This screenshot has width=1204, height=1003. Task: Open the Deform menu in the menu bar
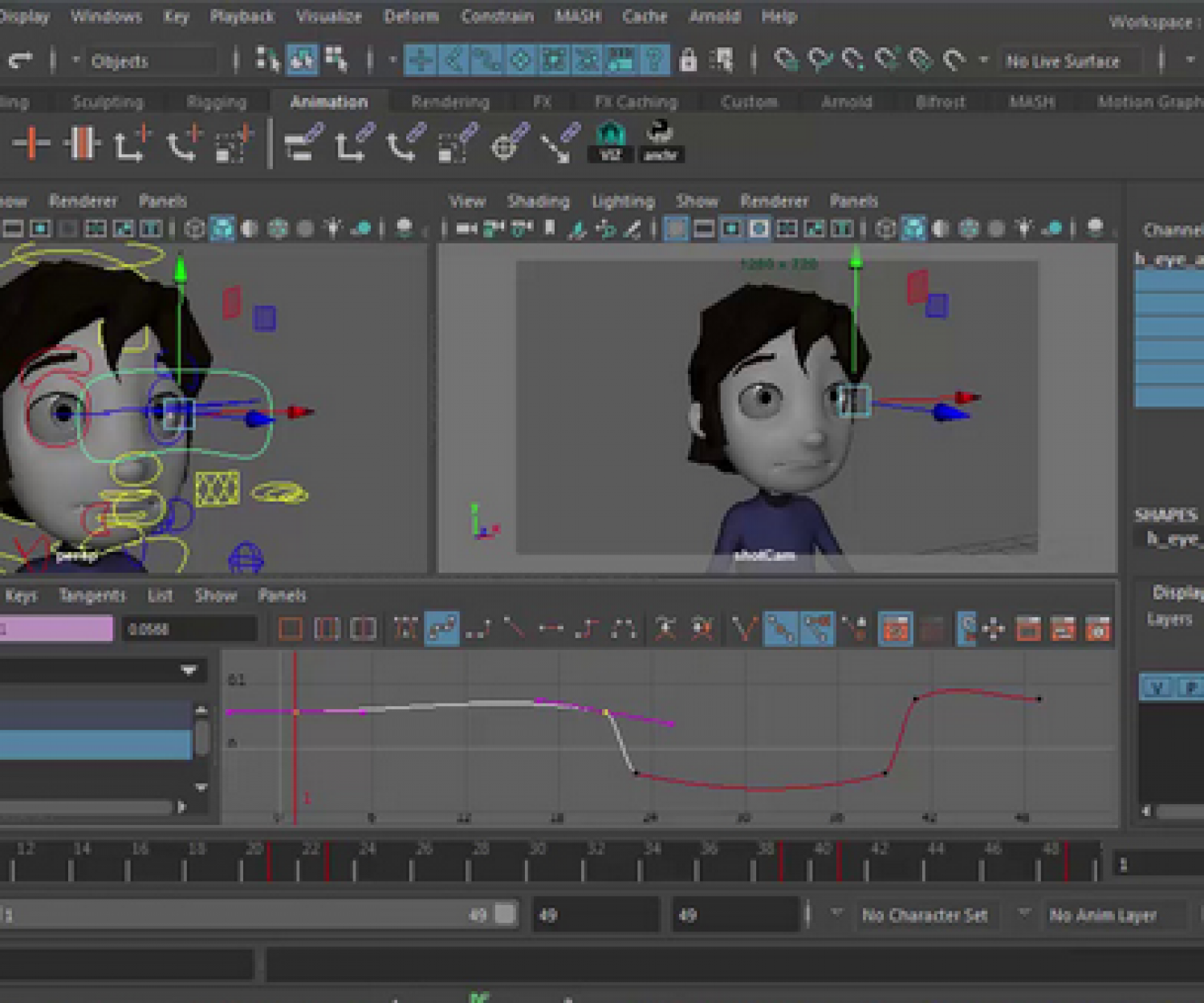(410, 16)
